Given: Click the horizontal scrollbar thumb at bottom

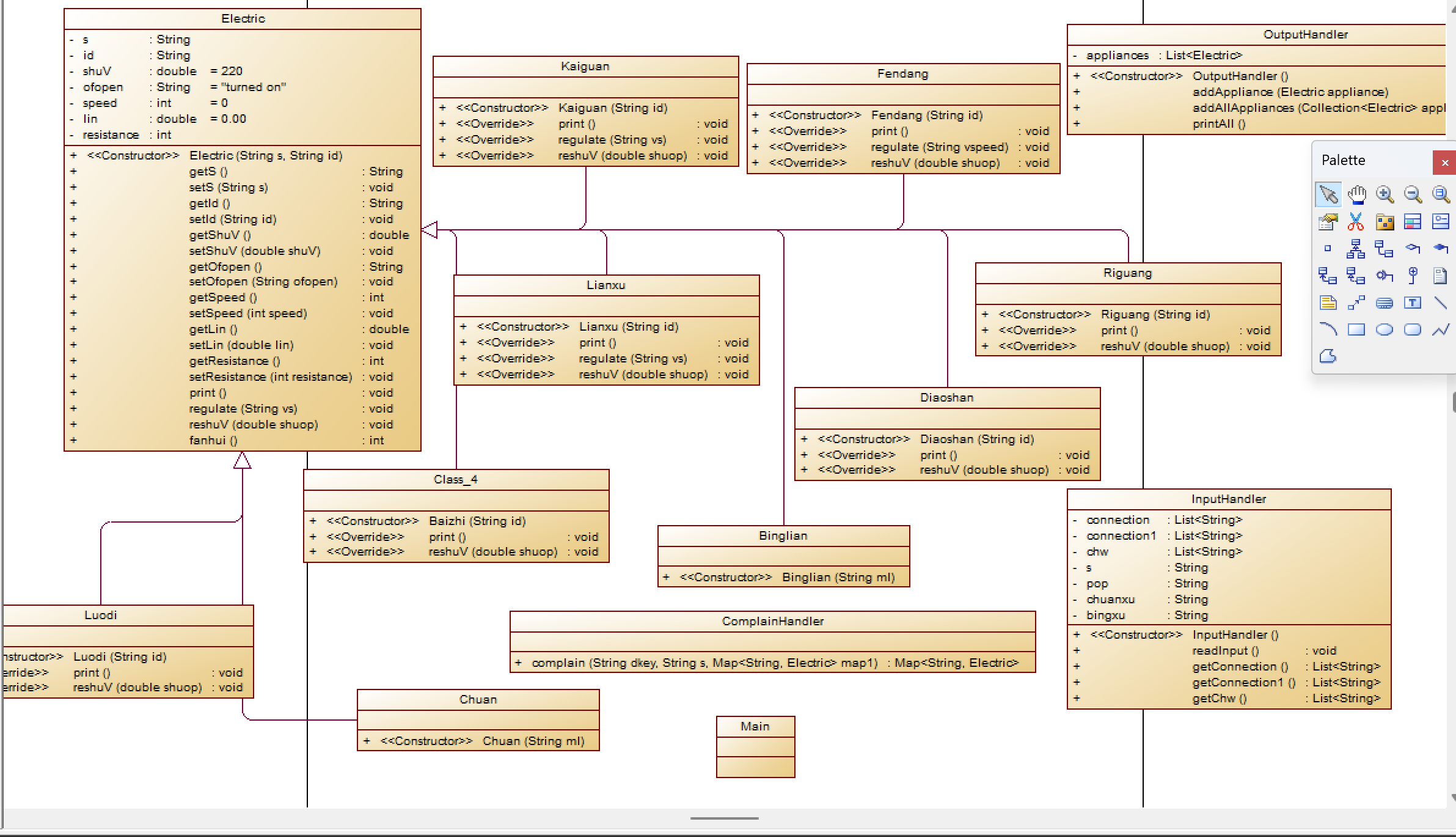Looking at the screenshot, I should [x=724, y=818].
